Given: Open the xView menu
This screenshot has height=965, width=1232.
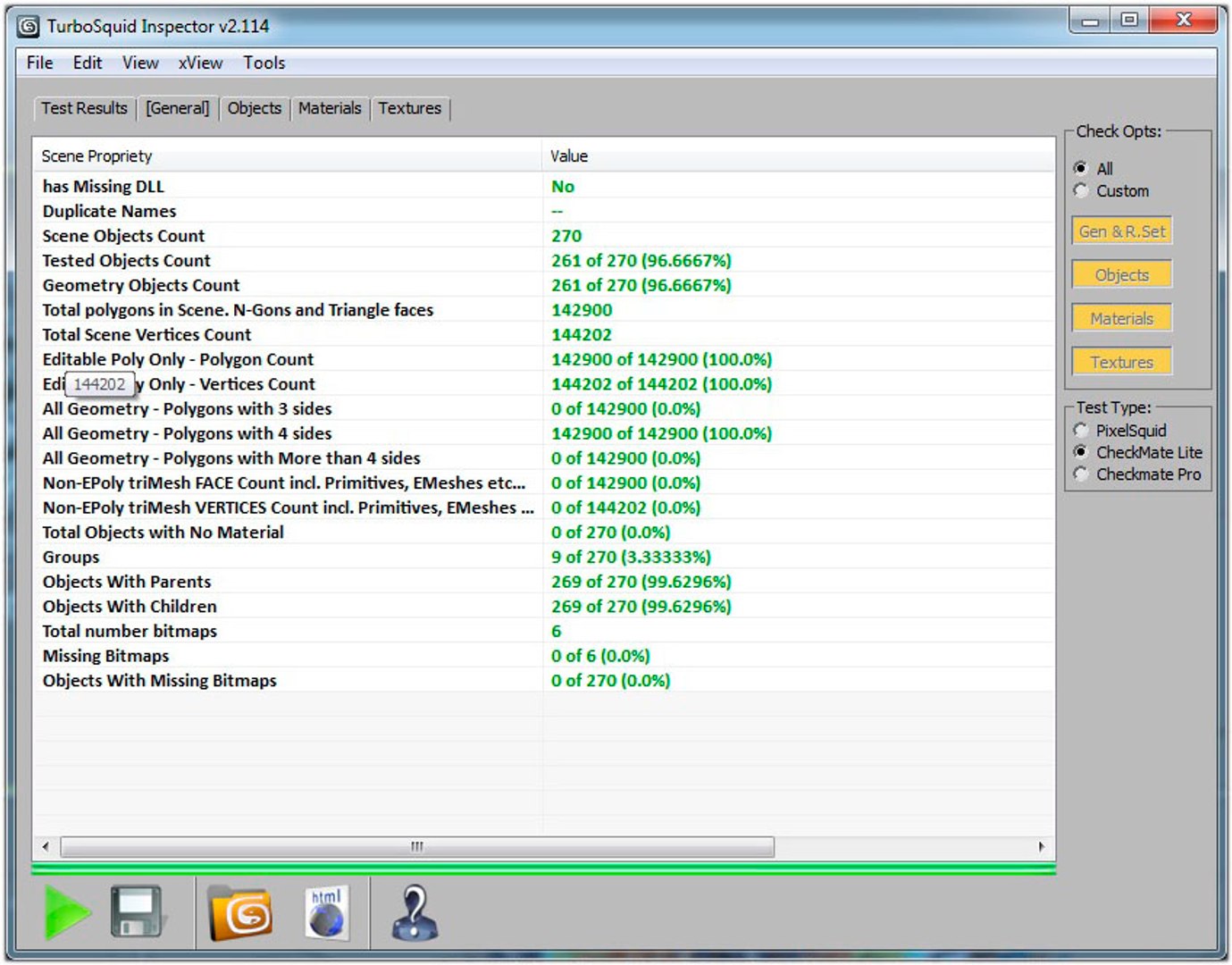Looking at the screenshot, I should point(200,63).
